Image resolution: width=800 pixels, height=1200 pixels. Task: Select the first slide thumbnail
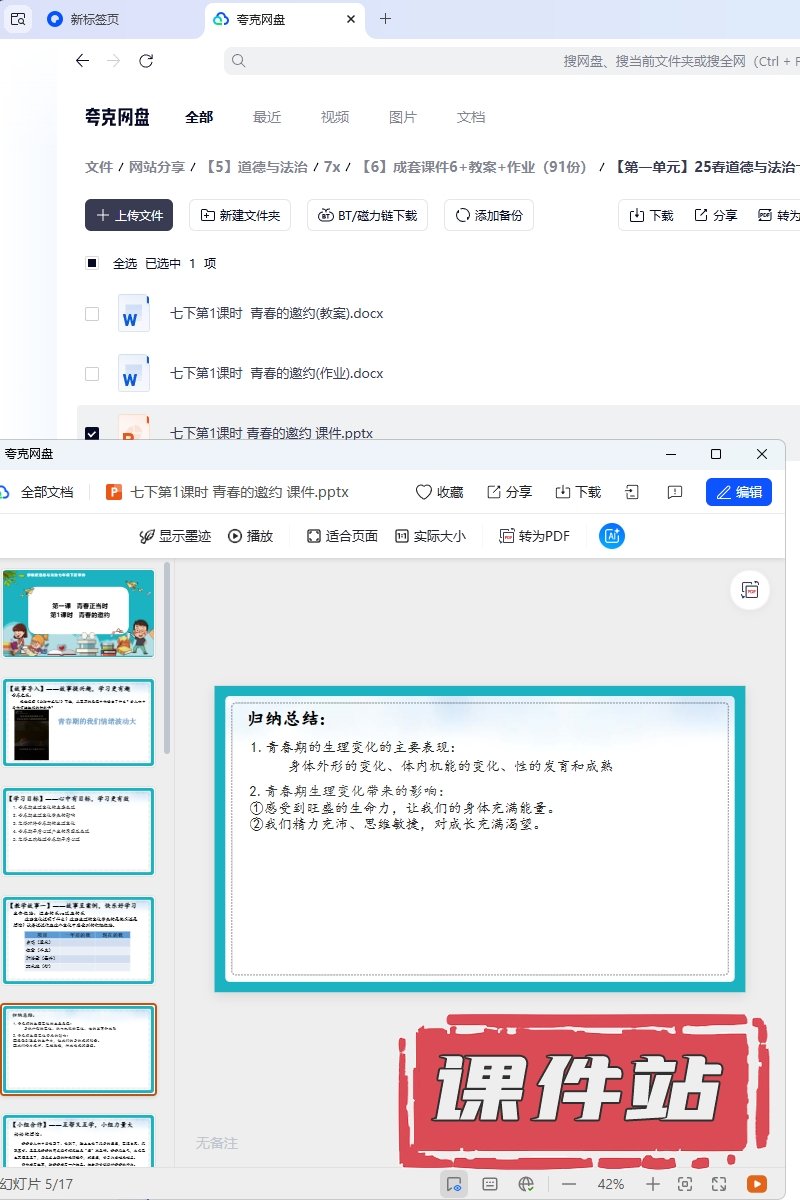pyautogui.click(x=79, y=613)
